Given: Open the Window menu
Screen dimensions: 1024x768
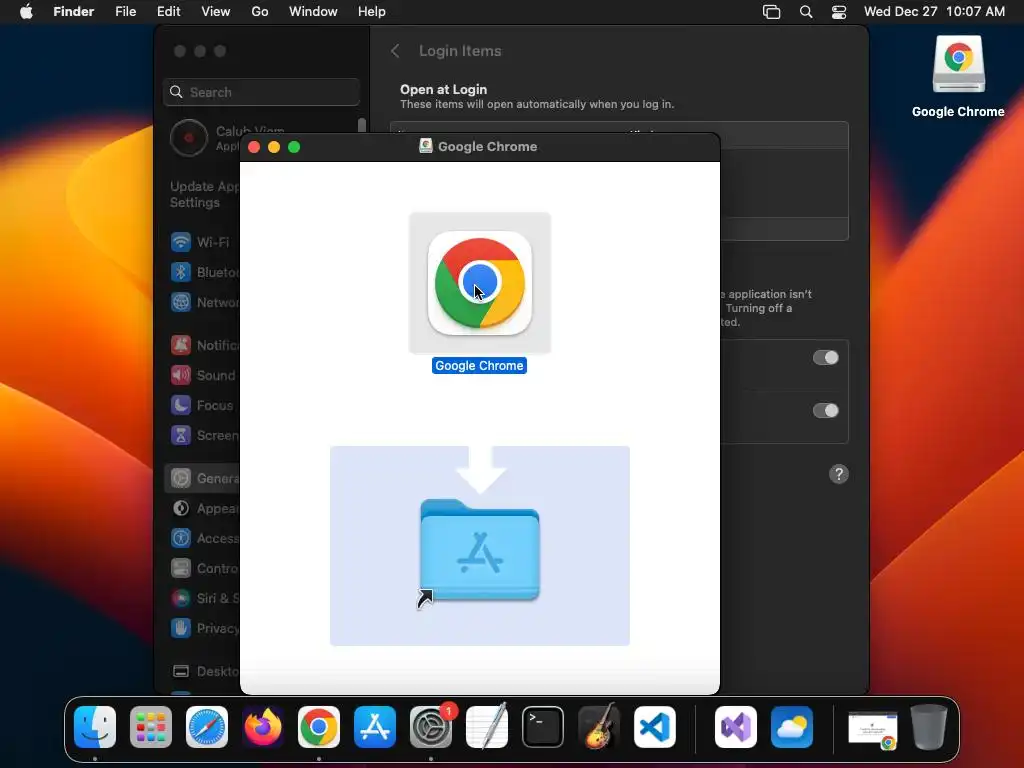Looking at the screenshot, I should pos(313,12).
